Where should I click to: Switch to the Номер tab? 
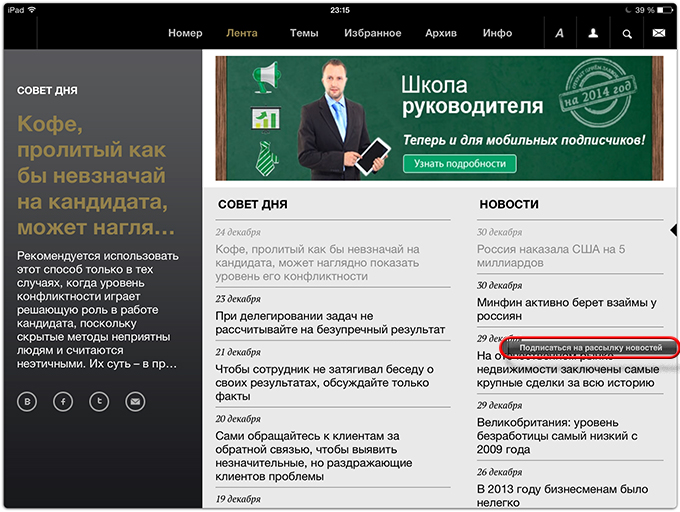185,33
